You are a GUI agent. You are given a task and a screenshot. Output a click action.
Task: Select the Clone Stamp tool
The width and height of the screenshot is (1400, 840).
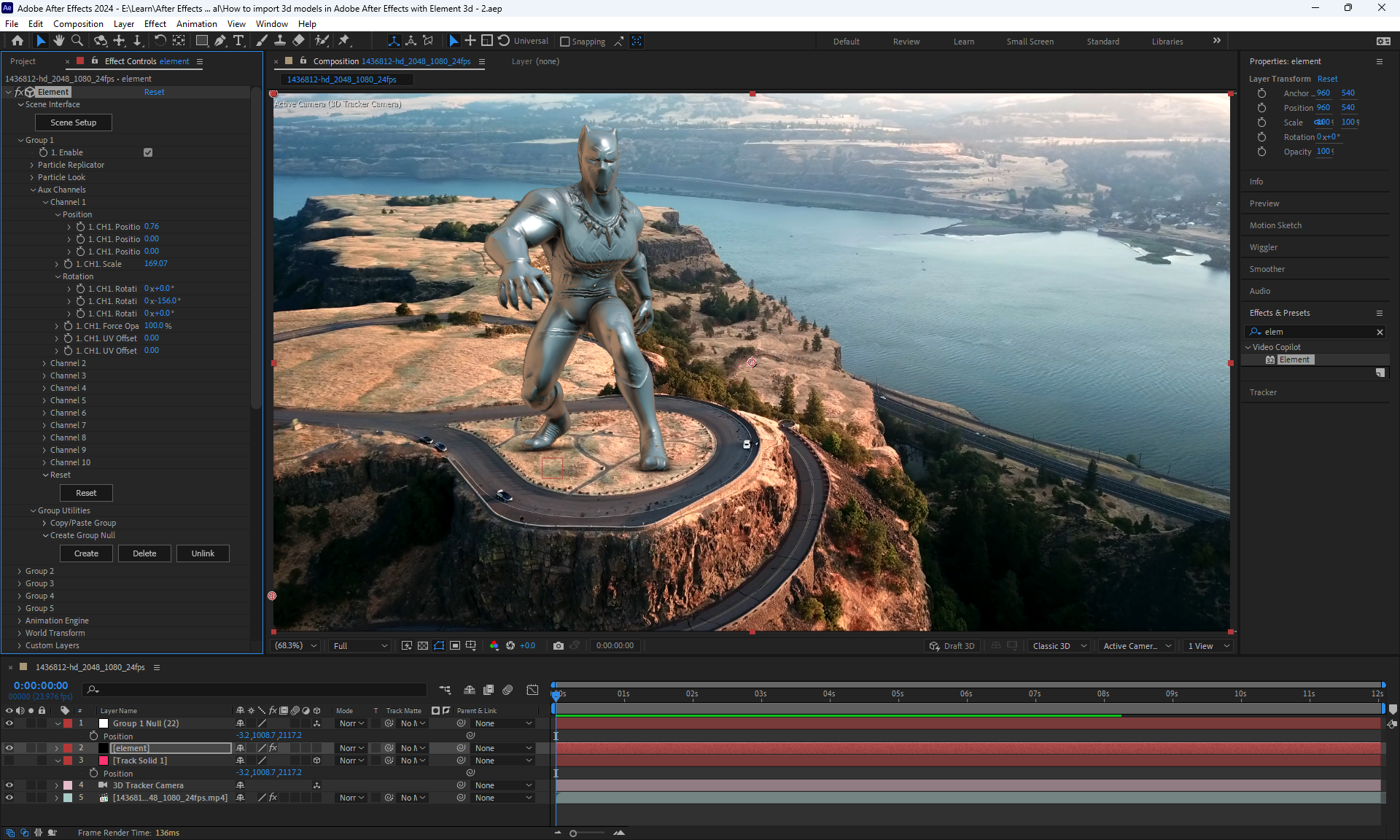click(x=280, y=41)
